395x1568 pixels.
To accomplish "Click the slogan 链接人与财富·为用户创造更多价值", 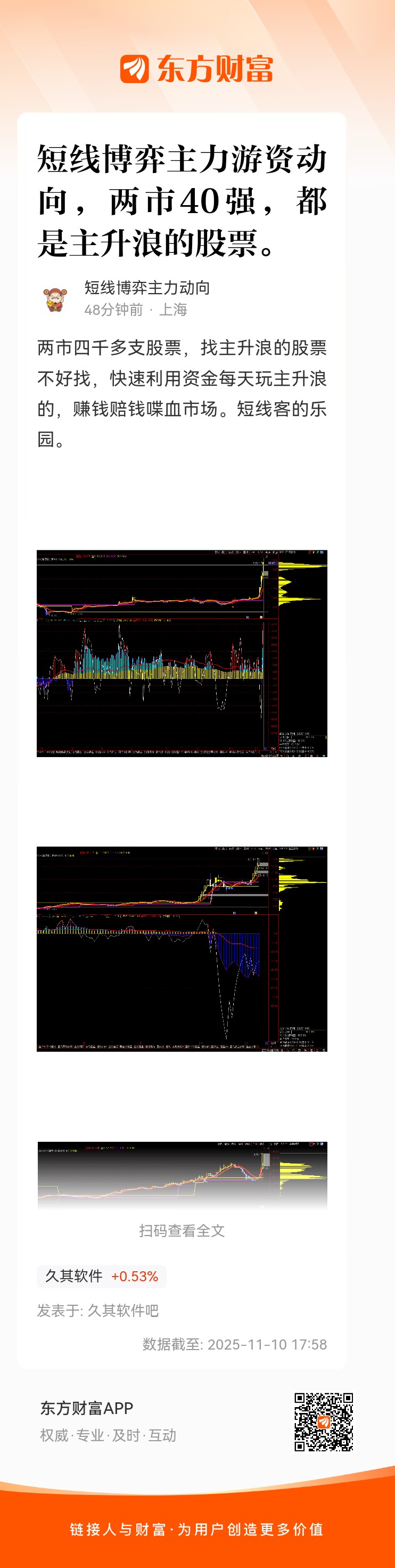I will pos(196,1530).
